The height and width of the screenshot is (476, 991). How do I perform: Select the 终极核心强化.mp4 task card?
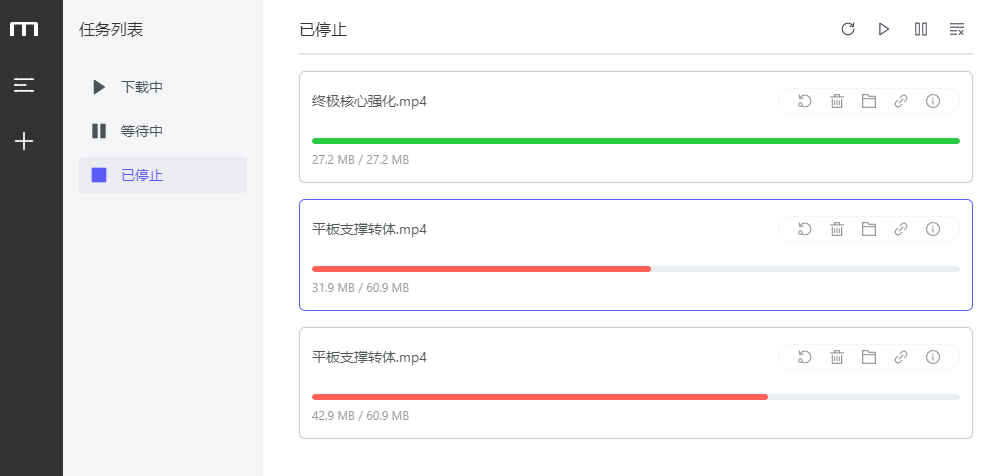tap(636, 127)
